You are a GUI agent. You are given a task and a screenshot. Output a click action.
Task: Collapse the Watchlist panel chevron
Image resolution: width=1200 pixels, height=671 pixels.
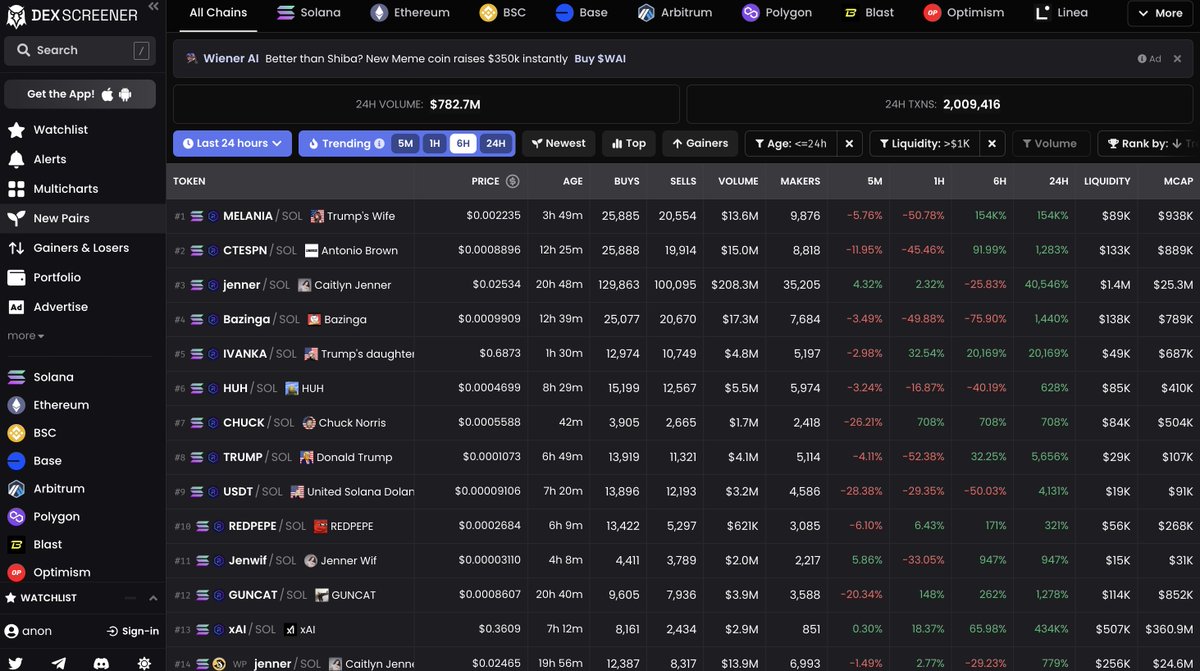pyautogui.click(x=153, y=598)
